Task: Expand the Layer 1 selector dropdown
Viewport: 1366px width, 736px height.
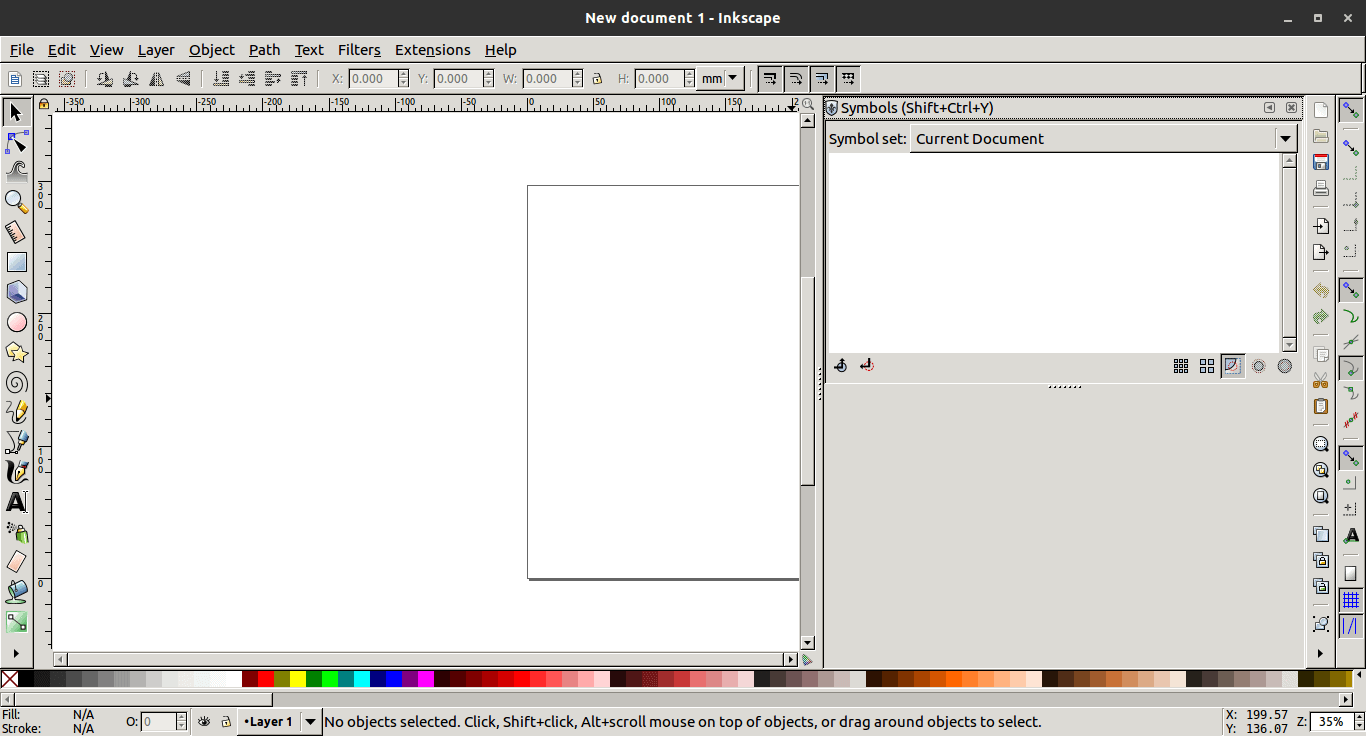Action: click(x=309, y=721)
